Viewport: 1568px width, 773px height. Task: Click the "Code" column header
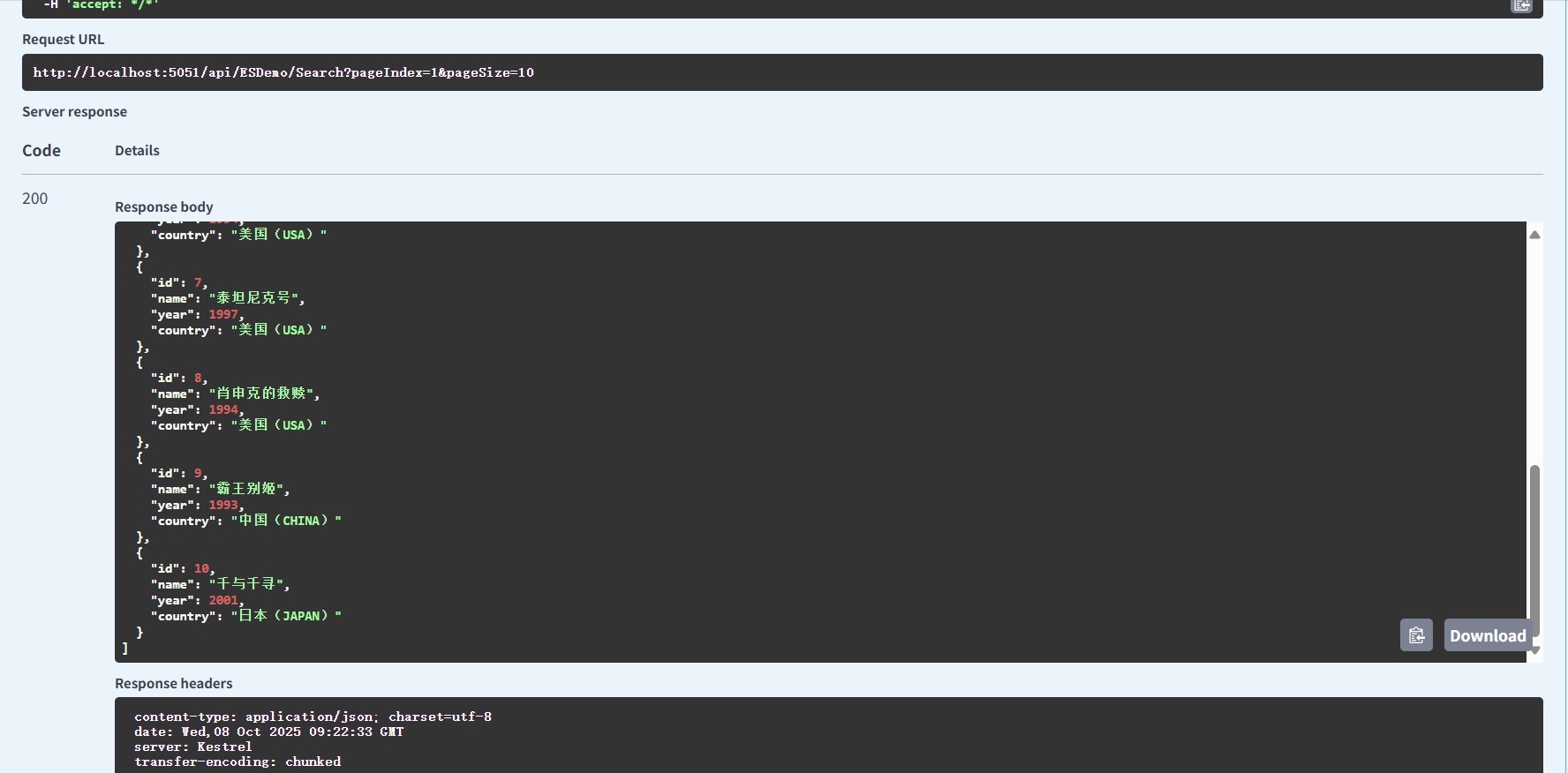click(41, 151)
